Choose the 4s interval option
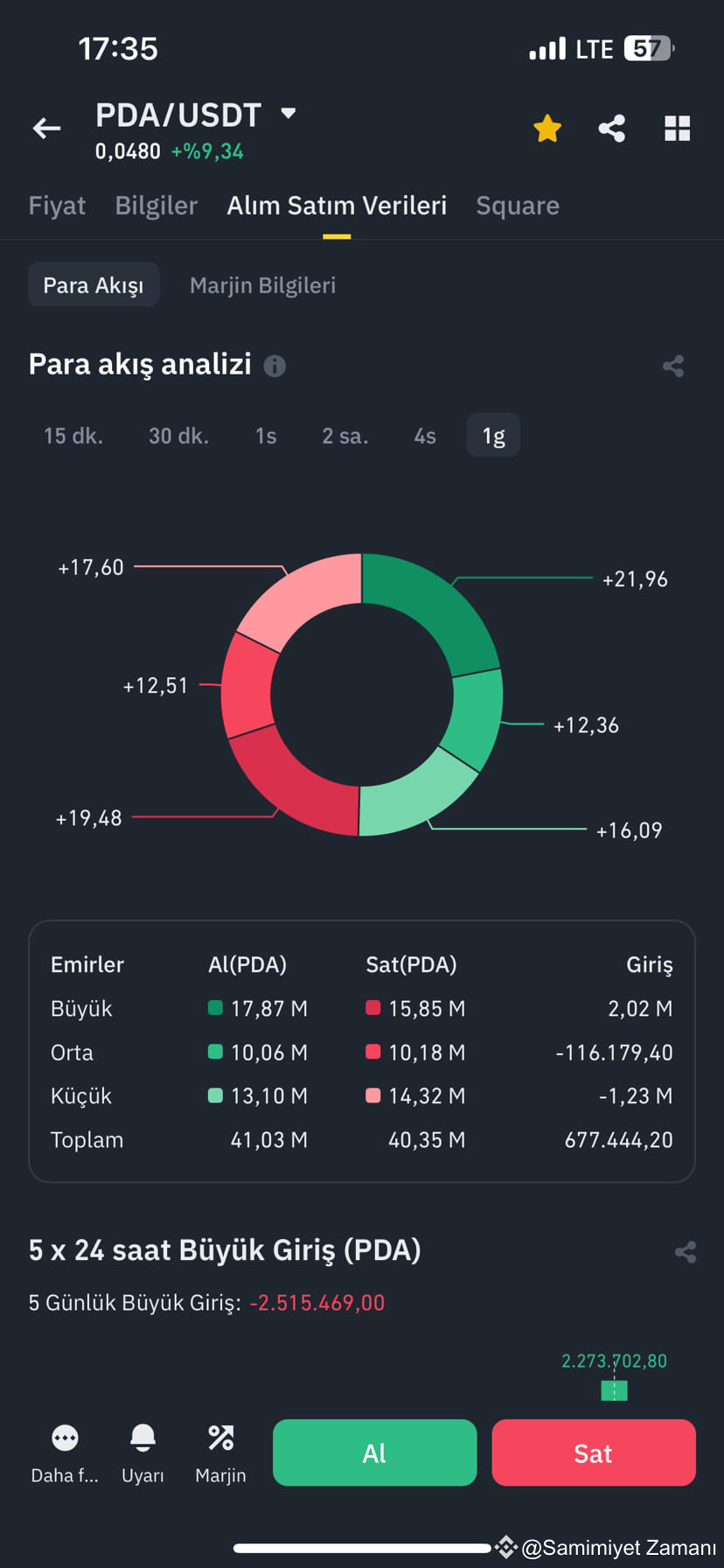Viewport: 724px width, 1568px height. click(x=424, y=435)
